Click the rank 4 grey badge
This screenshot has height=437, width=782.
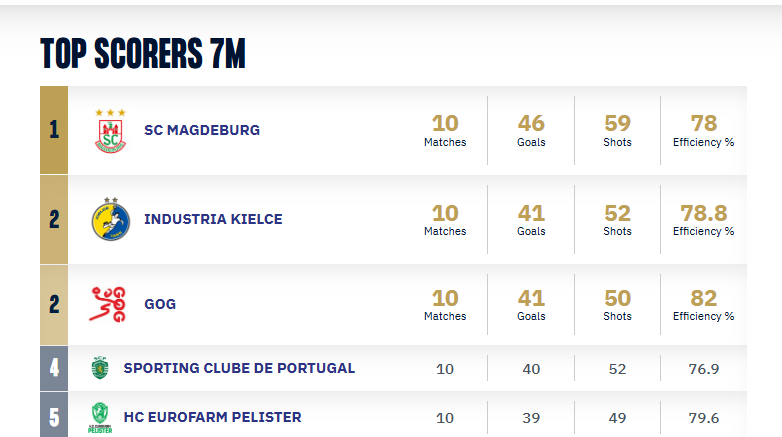tap(54, 368)
